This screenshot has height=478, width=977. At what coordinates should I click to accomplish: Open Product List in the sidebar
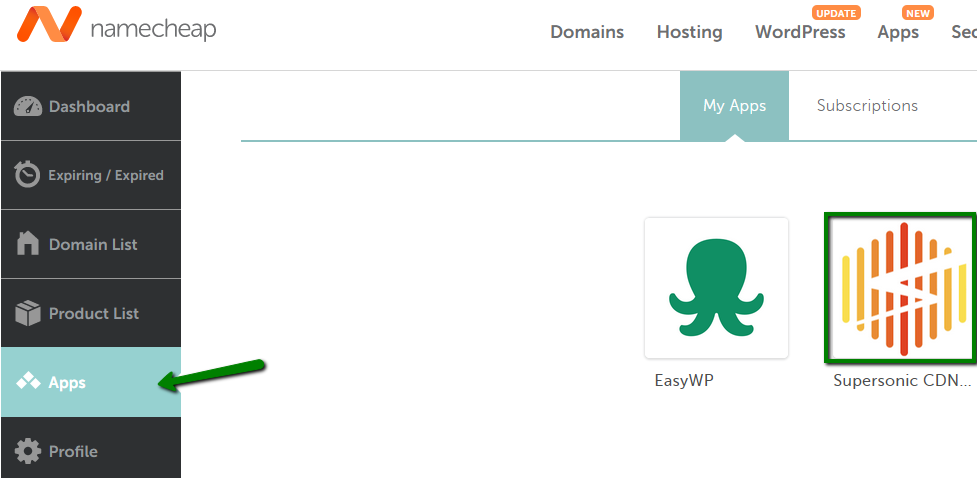91,313
